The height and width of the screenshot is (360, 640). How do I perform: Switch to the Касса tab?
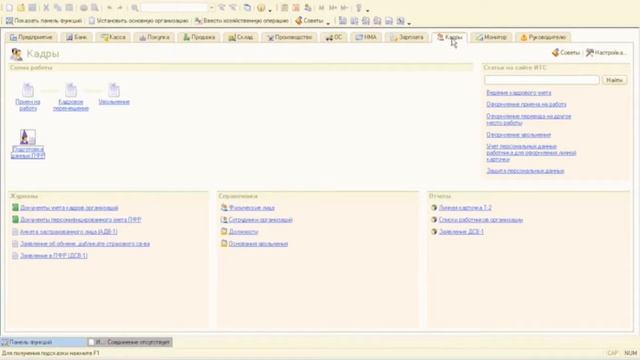tap(113, 37)
